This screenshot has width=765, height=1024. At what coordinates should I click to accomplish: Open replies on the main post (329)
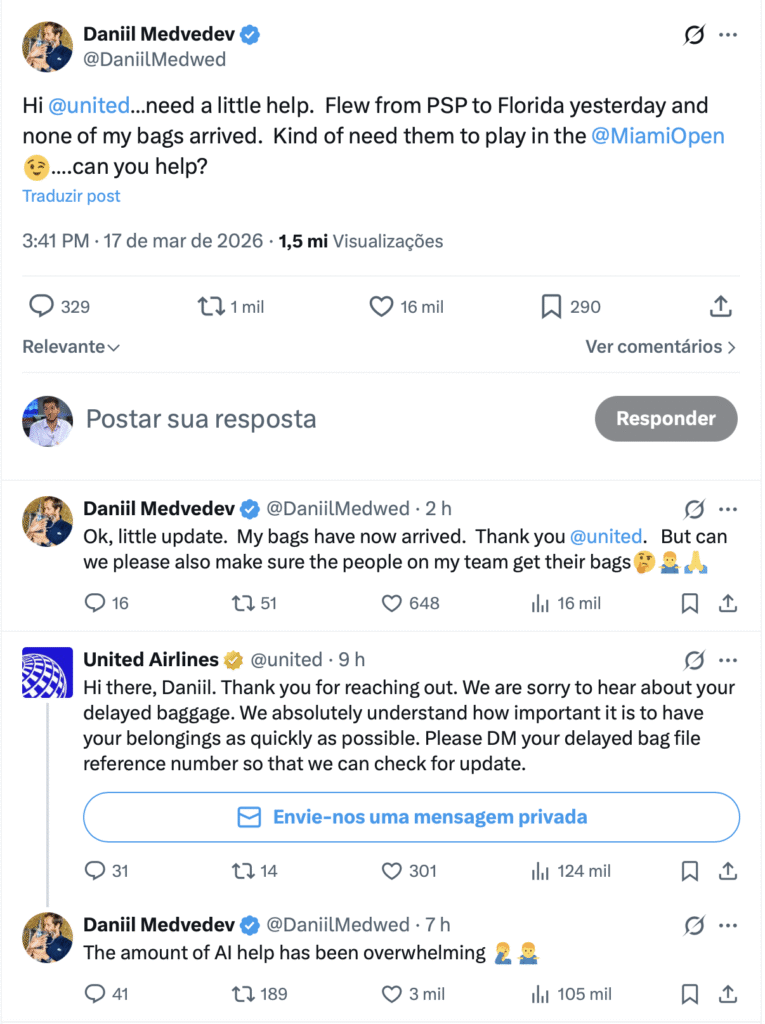pyautogui.click(x=41, y=307)
